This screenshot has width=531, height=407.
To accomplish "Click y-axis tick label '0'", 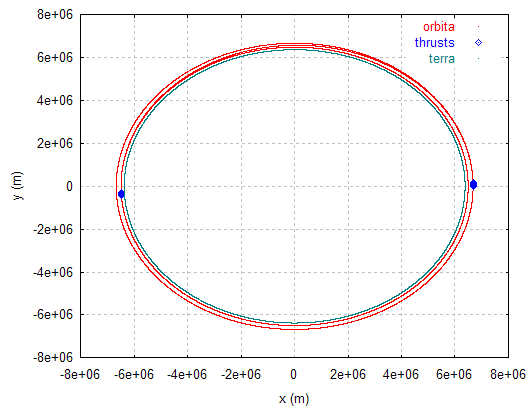I will point(69,186).
